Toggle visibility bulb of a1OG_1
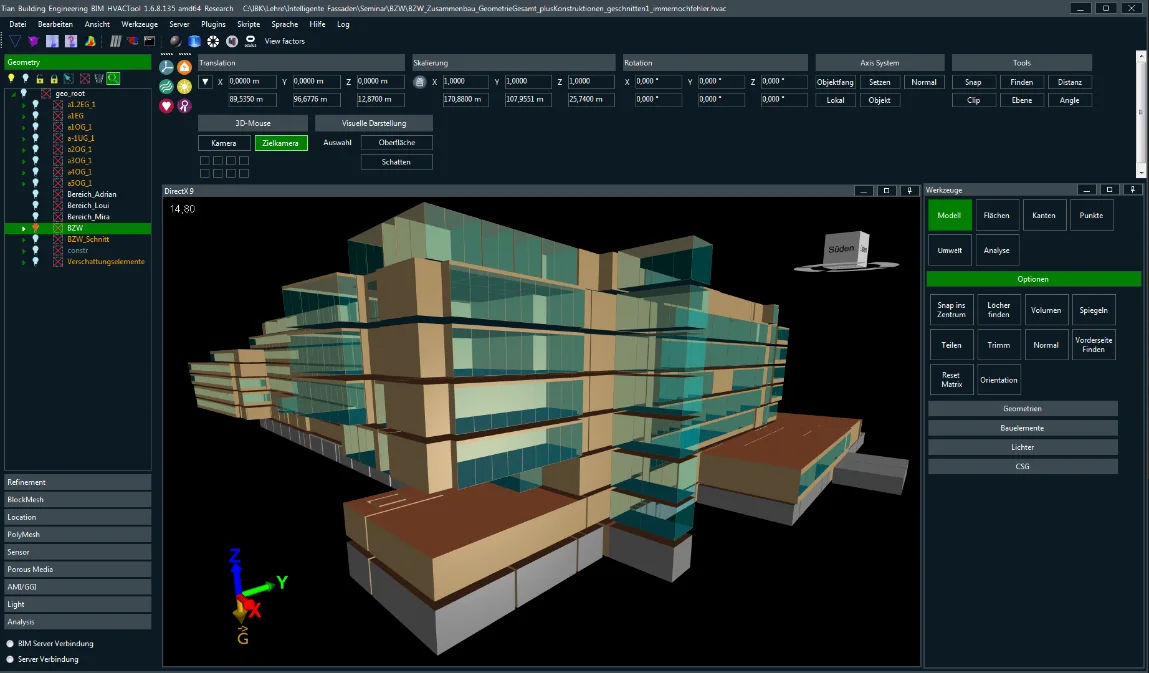The height and width of the screenshot is (673, 1149). [35, 127]
